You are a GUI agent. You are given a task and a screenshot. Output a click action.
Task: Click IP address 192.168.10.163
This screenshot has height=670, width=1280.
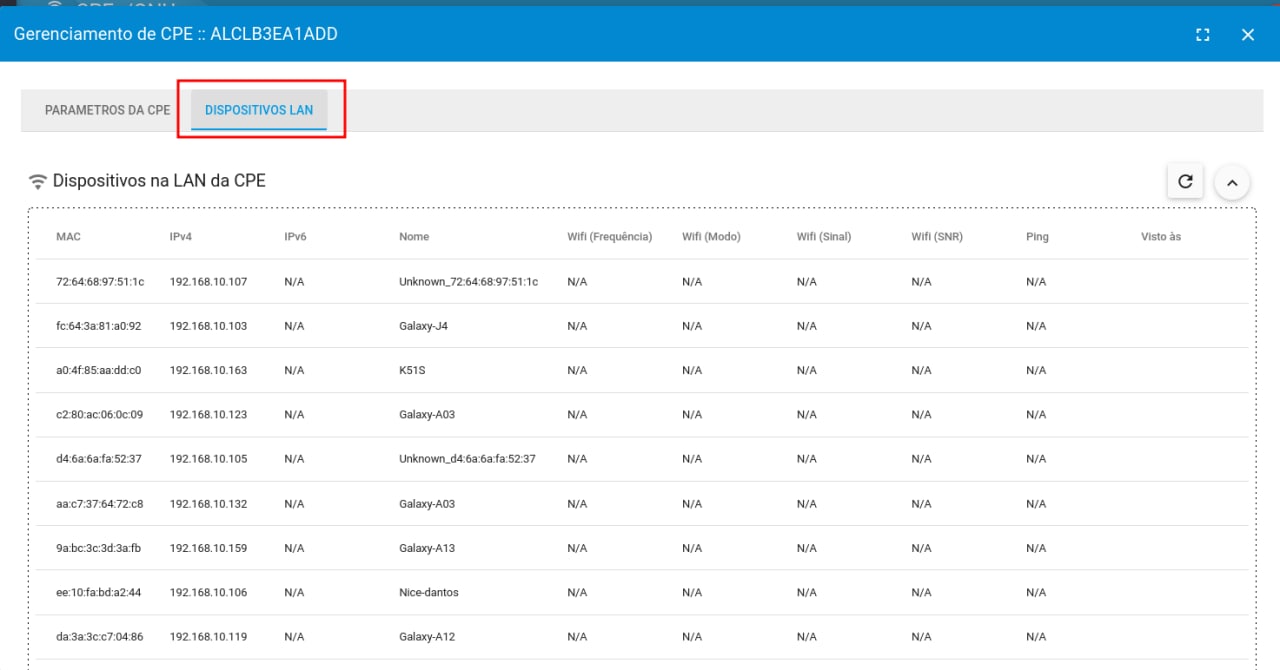[209, 370]
